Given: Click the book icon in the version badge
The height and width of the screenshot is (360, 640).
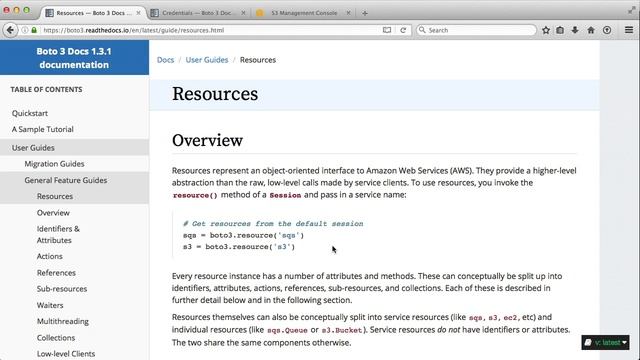Looking at the screenshot, I should (588, 342).
